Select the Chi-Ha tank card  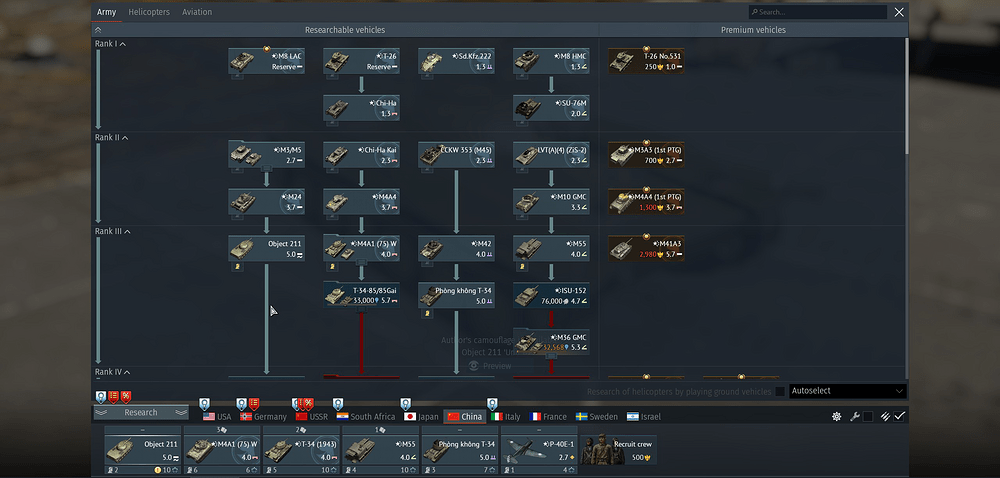click(362, 108)
